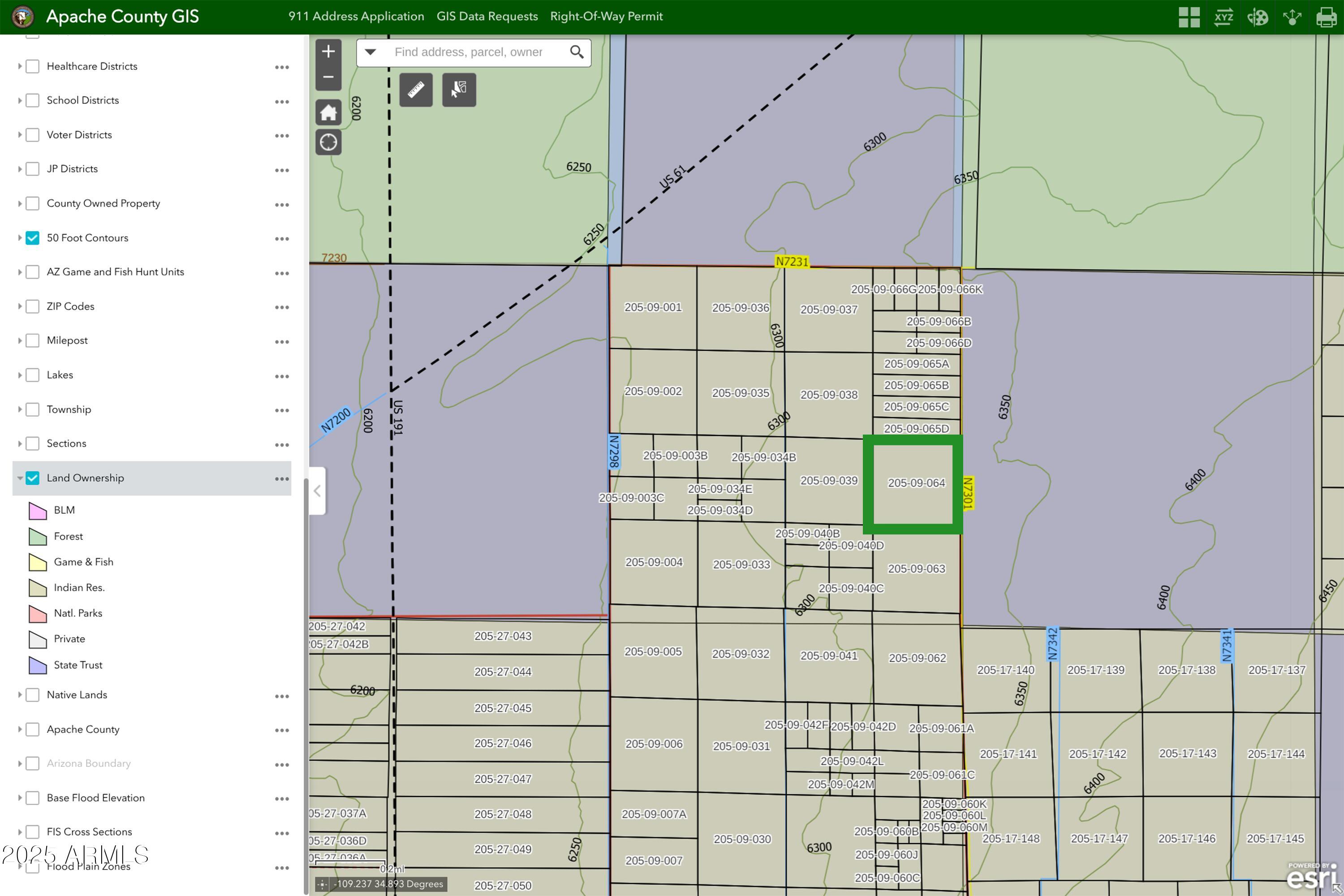Open the select features tool
Image resolution: width=1344 pixels, height=896 pixels.
pyautogui.click(x=459, y=90)
